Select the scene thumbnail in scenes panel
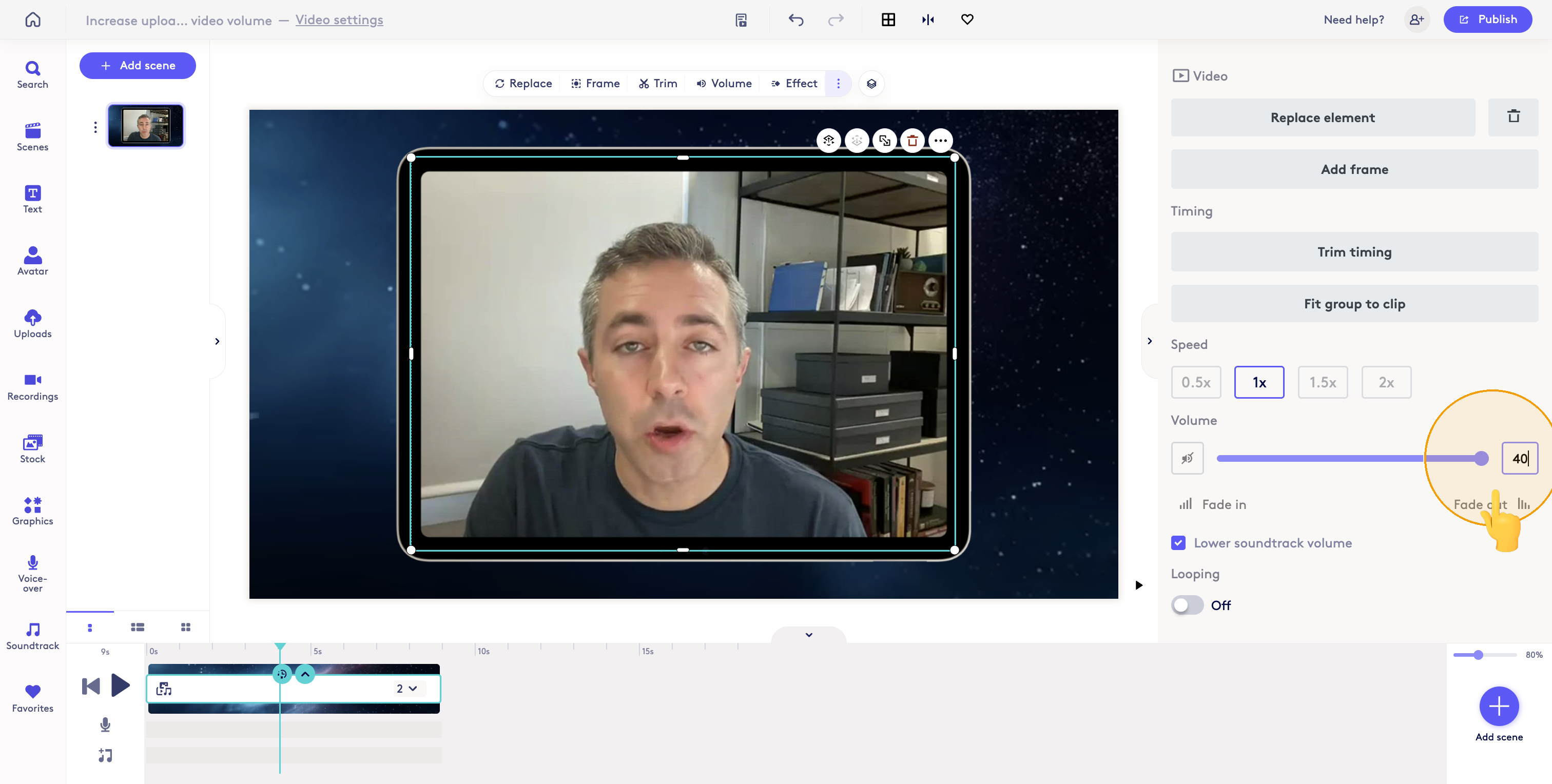The image size is (1552, 784). [x=146, y=126]
